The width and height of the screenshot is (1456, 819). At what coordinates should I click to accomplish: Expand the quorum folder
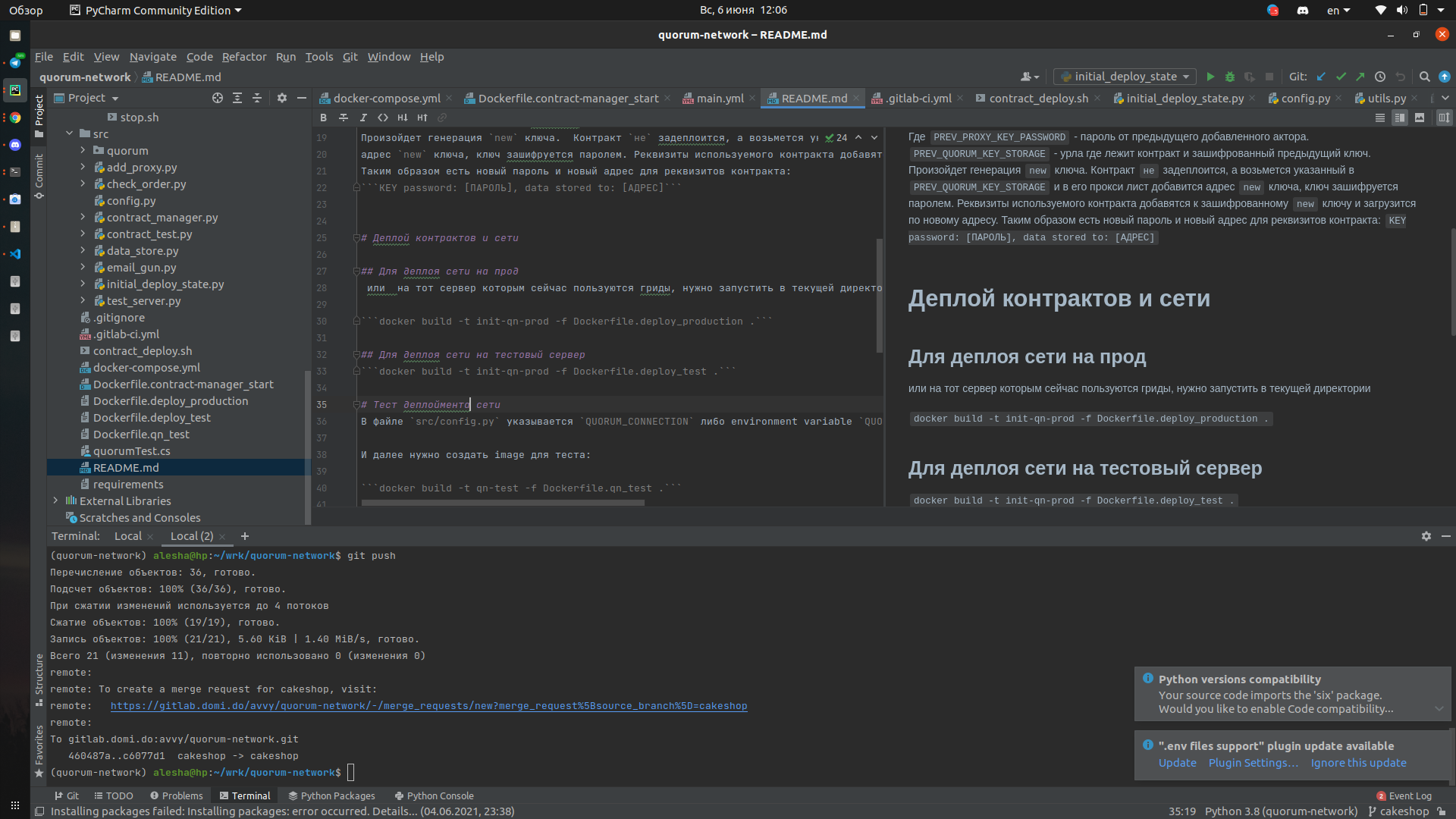coord(83,151)
